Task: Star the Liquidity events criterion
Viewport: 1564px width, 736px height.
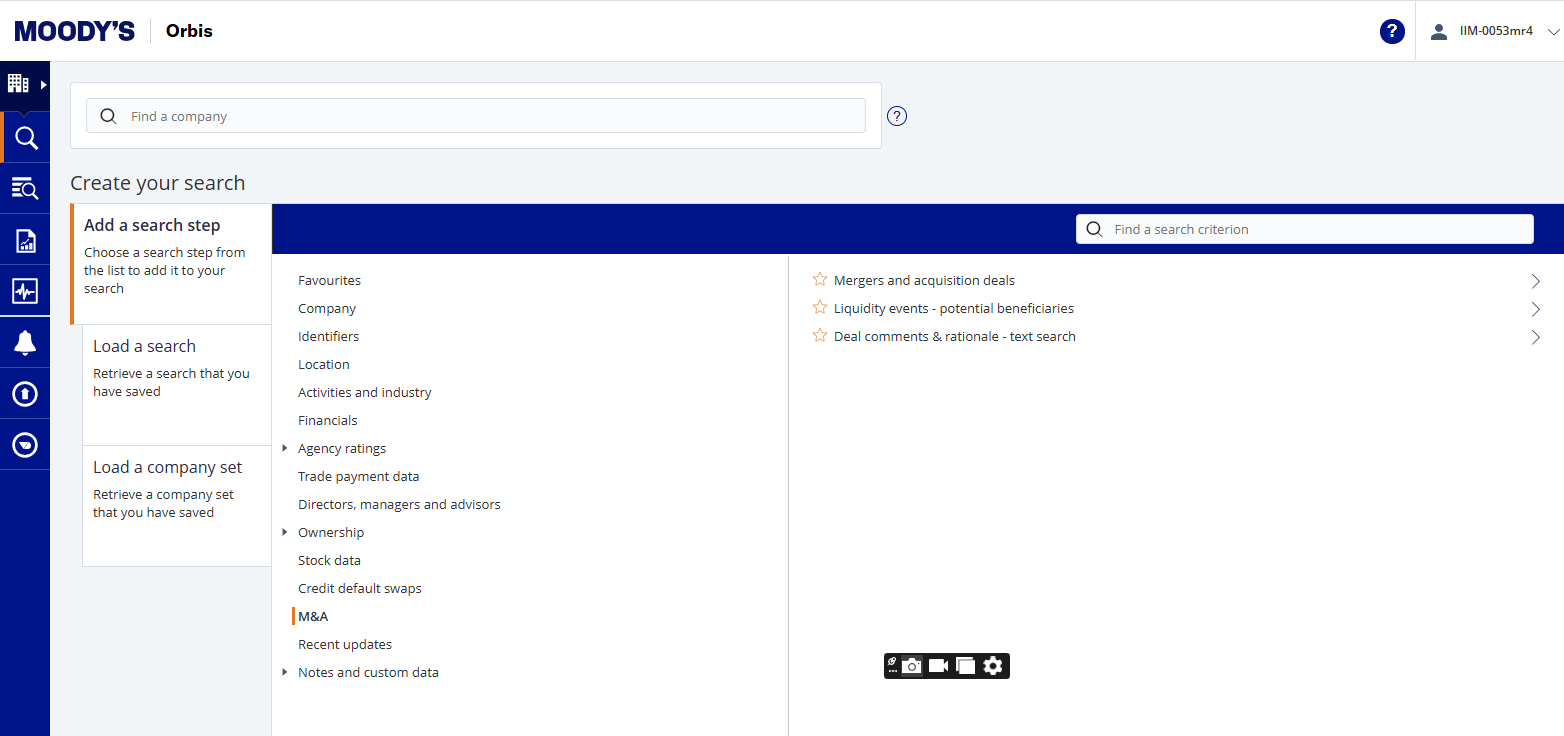Action: click(x=820, y=308)
